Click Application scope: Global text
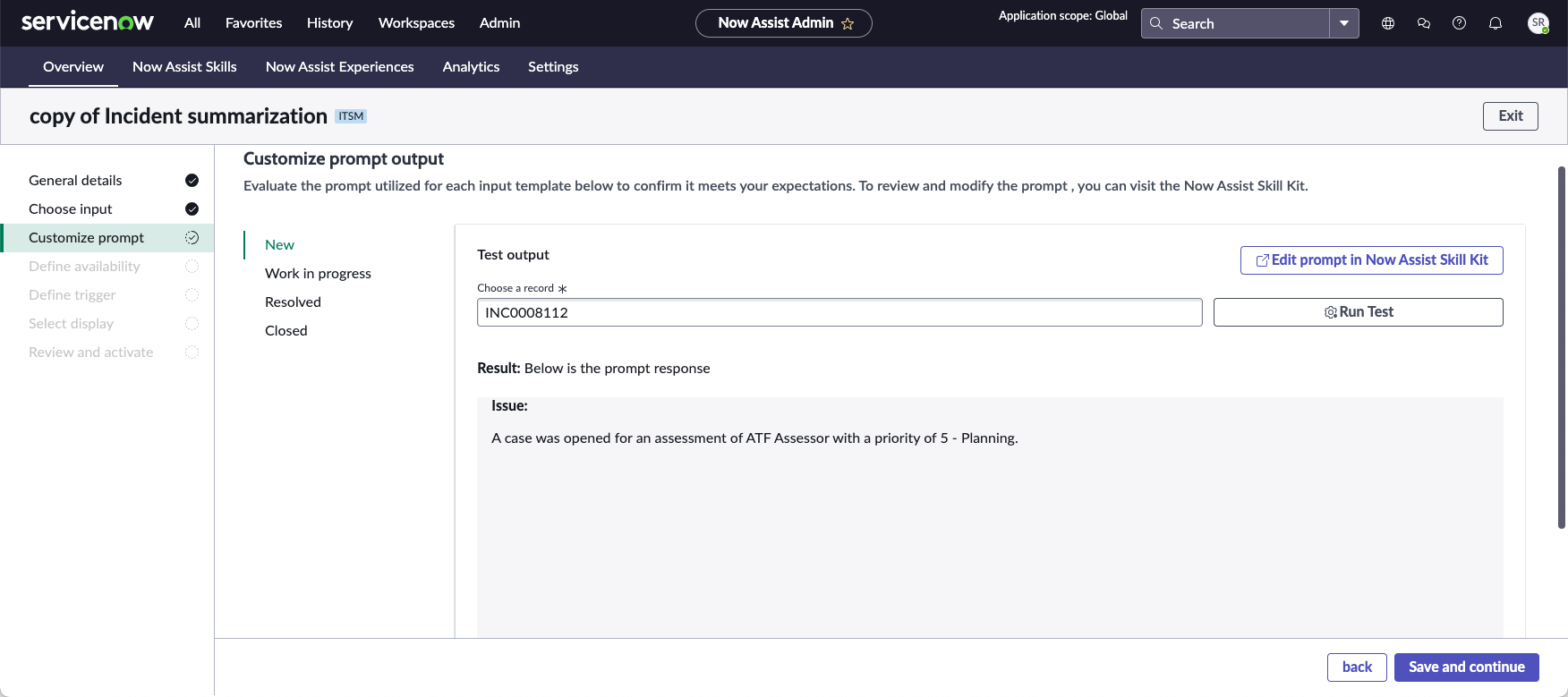The image size is (1568, 697). click(1063, 16)
